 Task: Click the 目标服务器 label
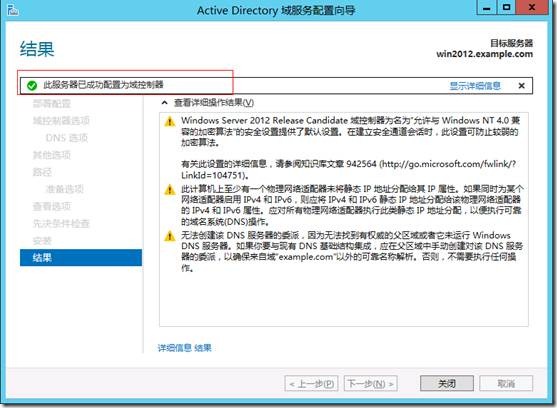coord(512,43)
